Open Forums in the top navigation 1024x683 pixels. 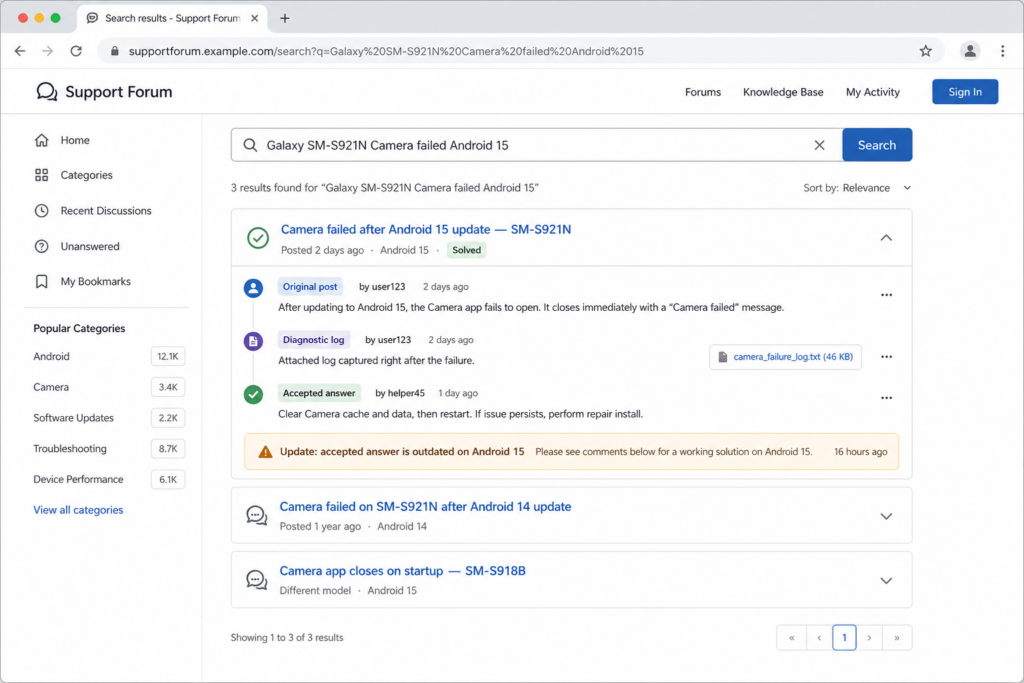tap(703, 92)
